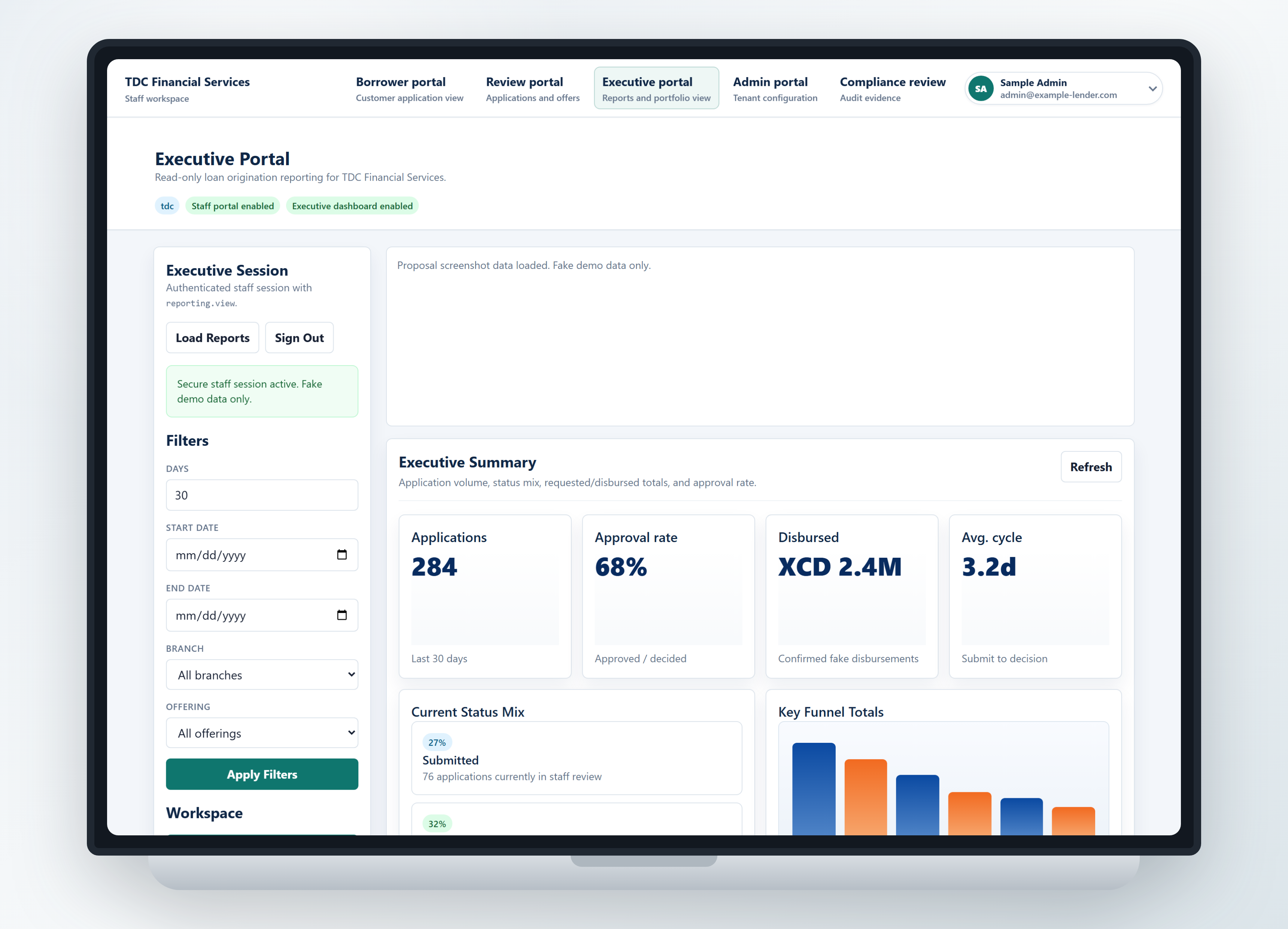Image resolution: width=1288 pixels, height=929 pixels.
Task: Click the tdc tenant badge
Action: click(167, 206)
